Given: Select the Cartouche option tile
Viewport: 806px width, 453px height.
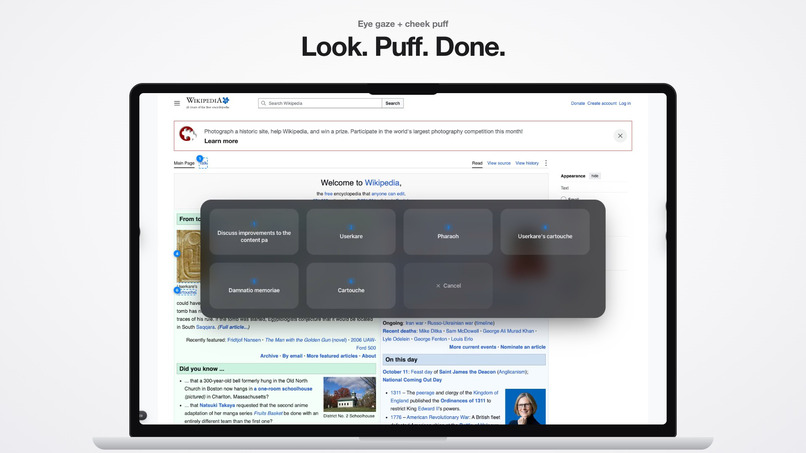Looking at the screenshot, I should point(351,286).
